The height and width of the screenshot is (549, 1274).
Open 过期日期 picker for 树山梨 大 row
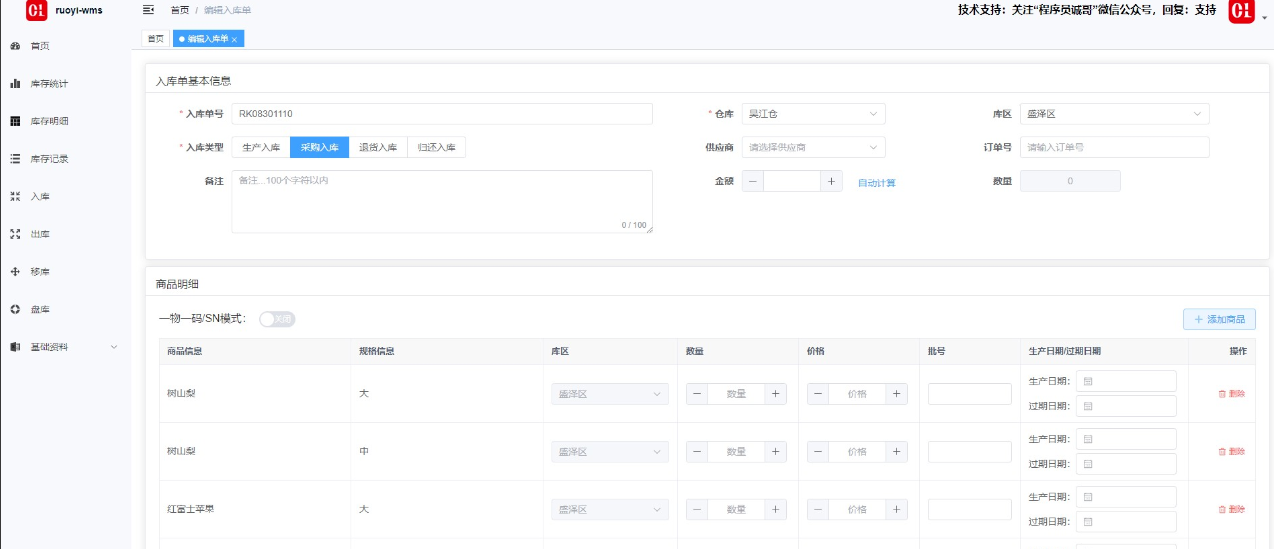[1126, 406]
